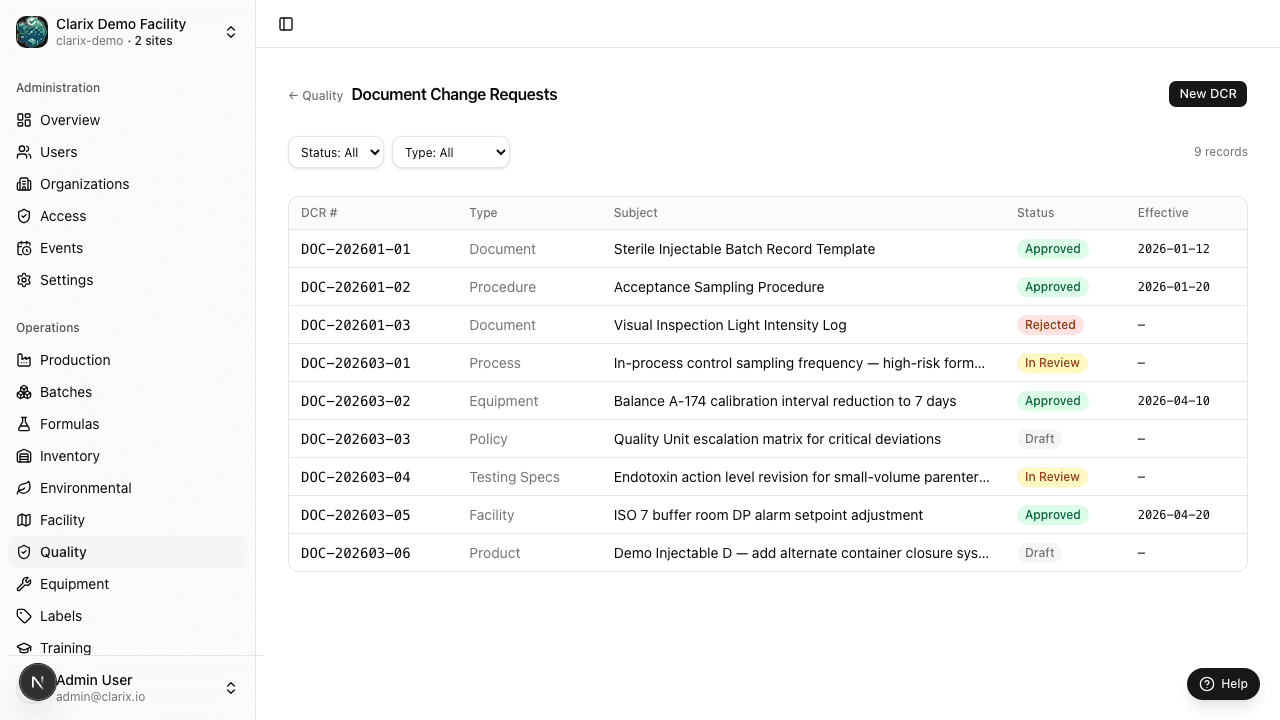Open DCR DOC-202603-02
This screenshot has height=720, width=1280.
356,401
